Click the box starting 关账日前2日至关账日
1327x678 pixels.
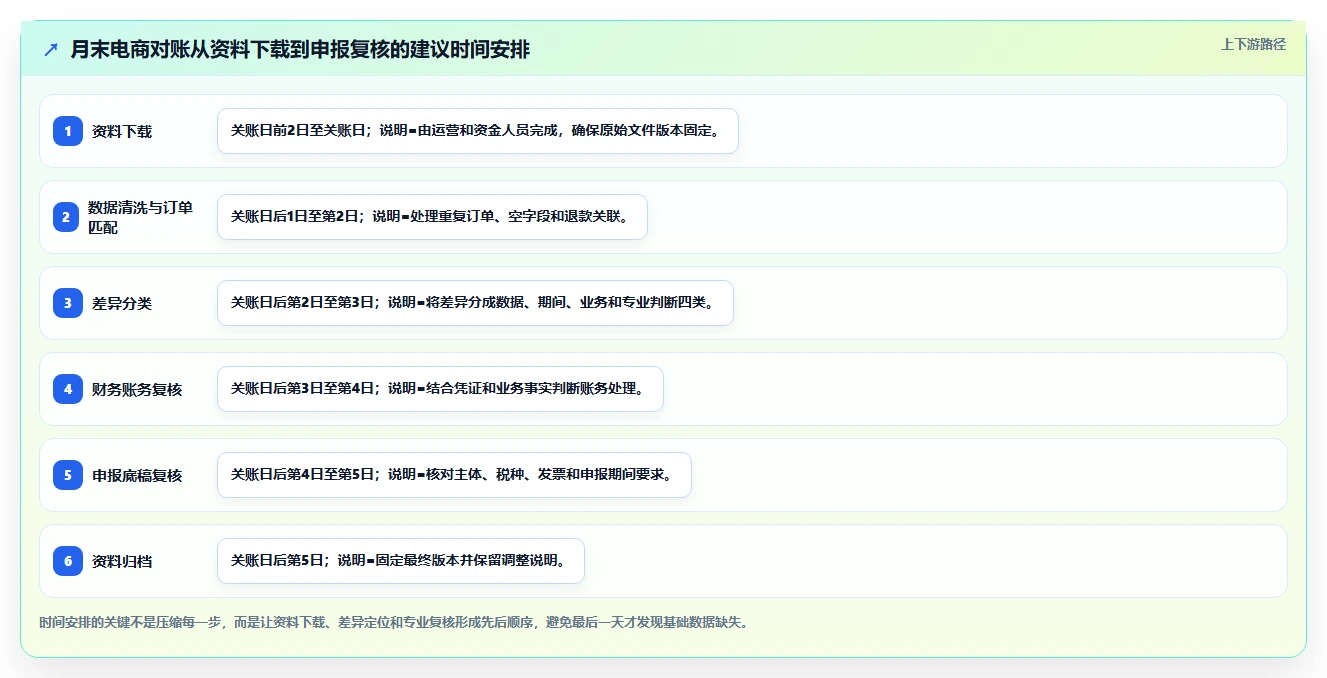click(478, 131)
